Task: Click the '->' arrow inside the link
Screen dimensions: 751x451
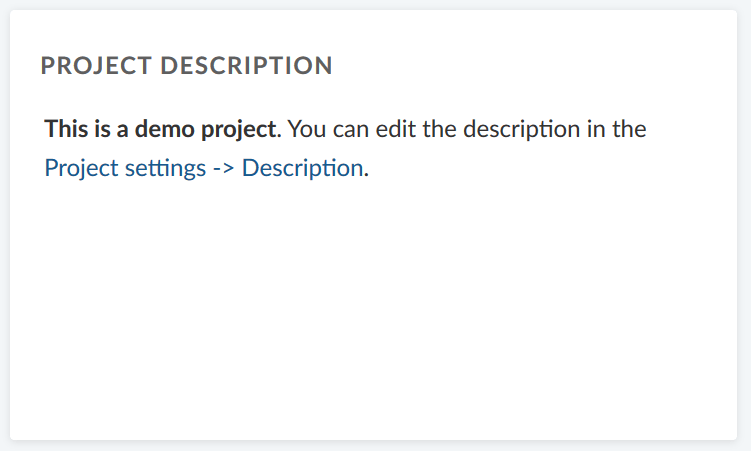Action: 223,168
